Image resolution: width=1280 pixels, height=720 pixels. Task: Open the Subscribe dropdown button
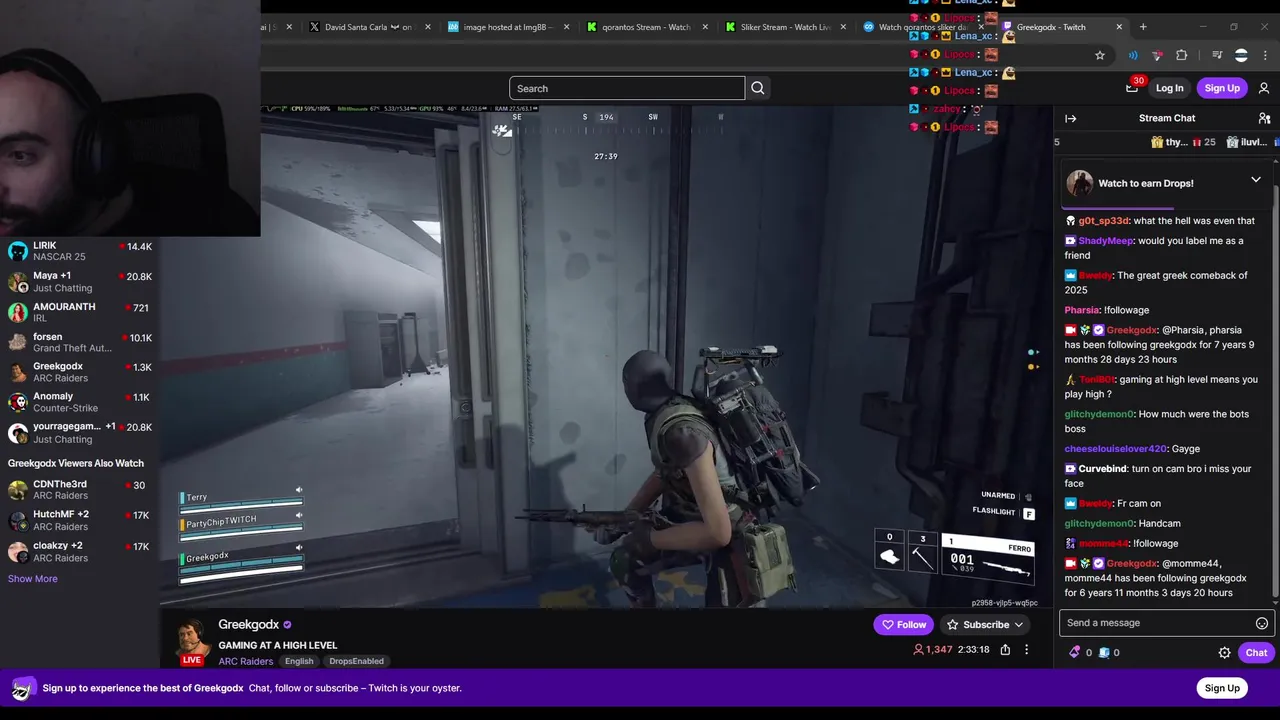tap(986, 625)
